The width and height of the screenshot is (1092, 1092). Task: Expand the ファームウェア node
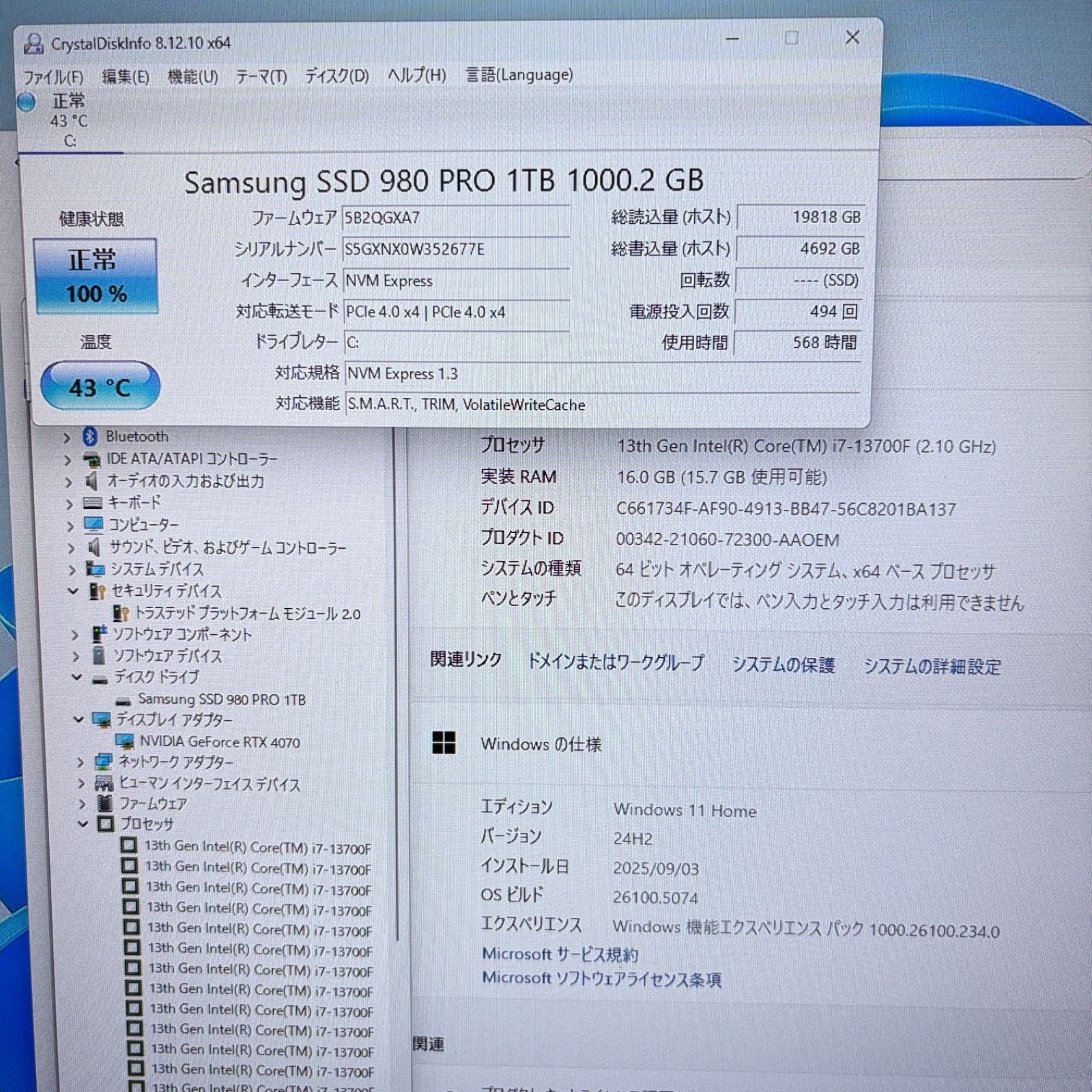[81, 804]
